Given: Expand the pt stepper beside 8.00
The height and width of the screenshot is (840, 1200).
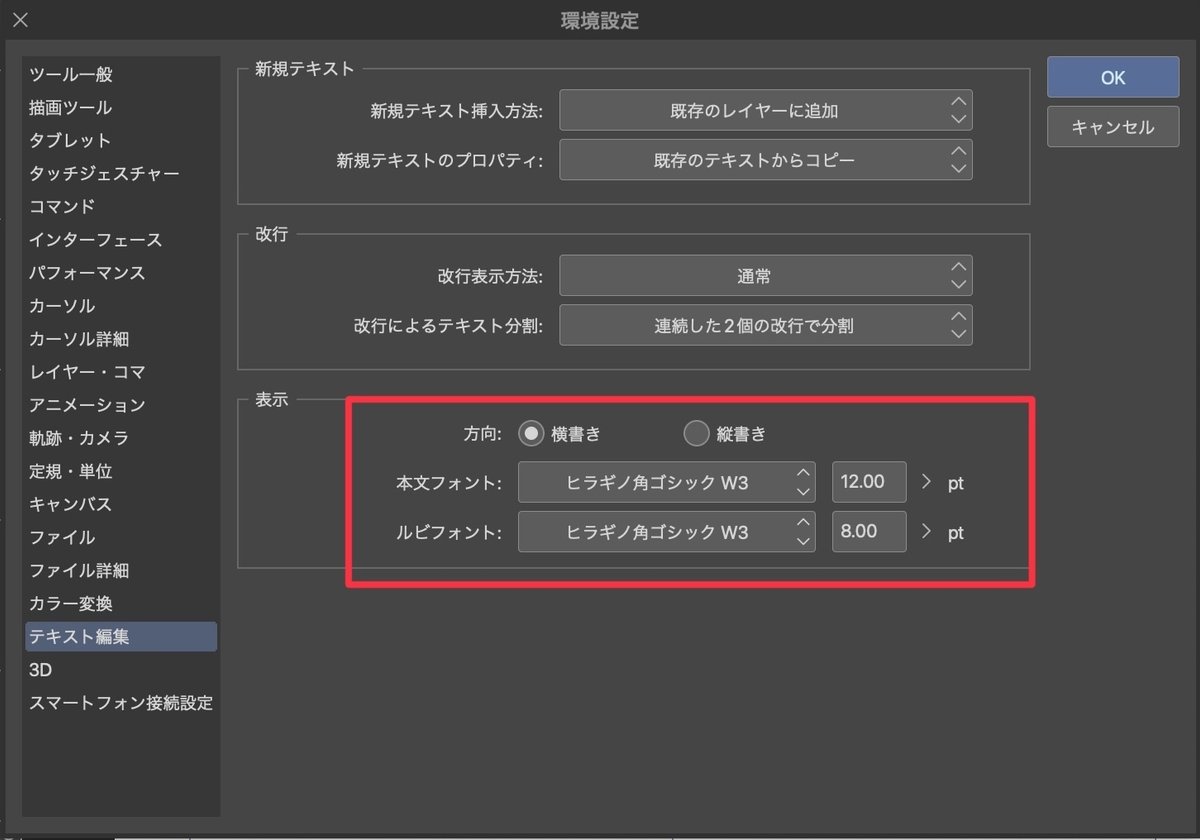Looking at the screenshot, I should coord(926,532).
